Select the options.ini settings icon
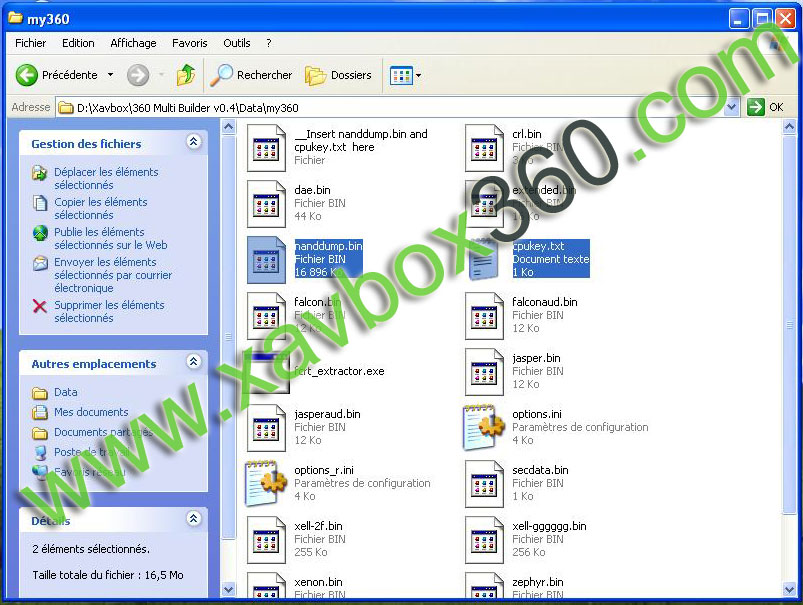 [484, 428]
